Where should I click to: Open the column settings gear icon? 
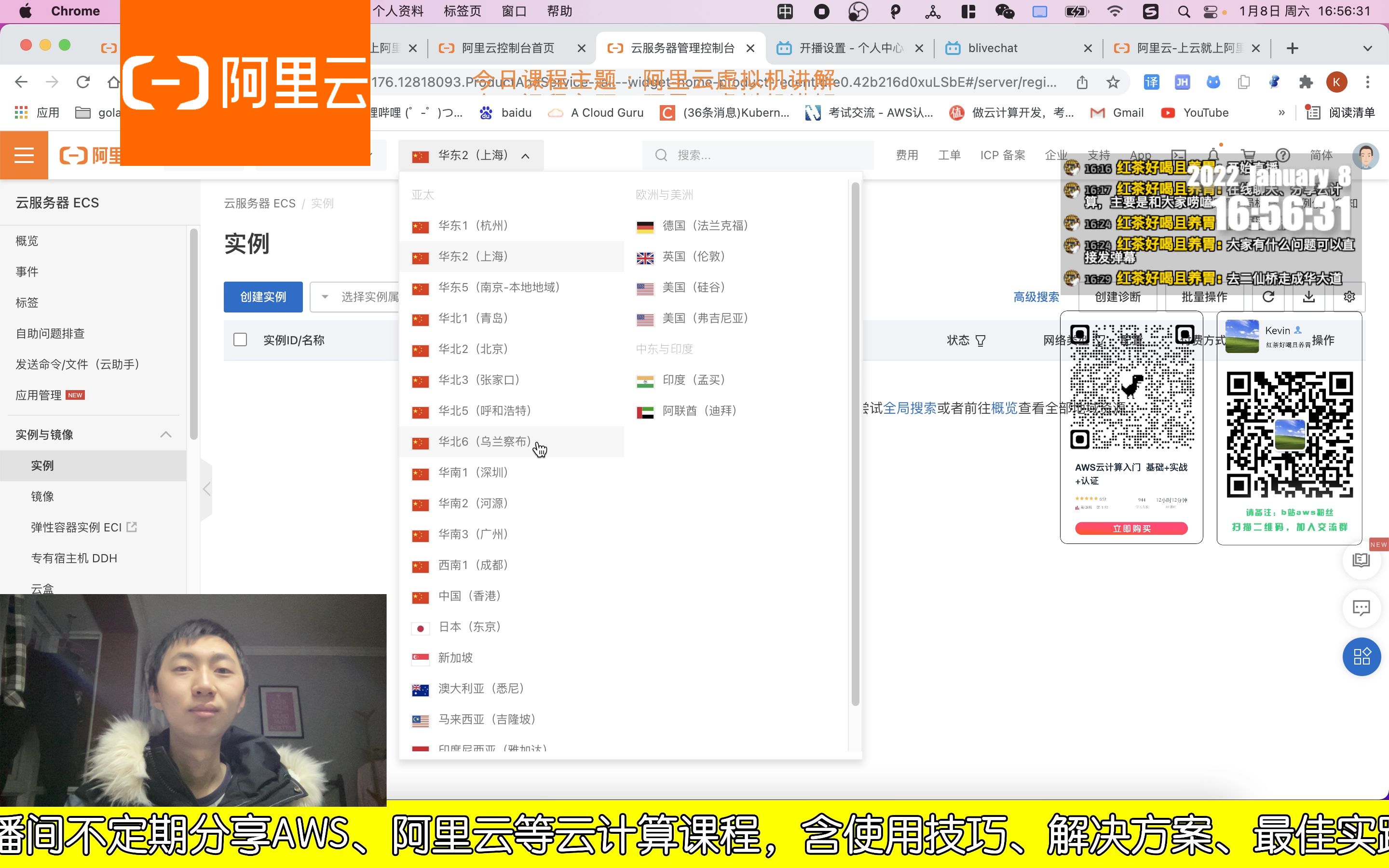click(x=1349, y=297)
